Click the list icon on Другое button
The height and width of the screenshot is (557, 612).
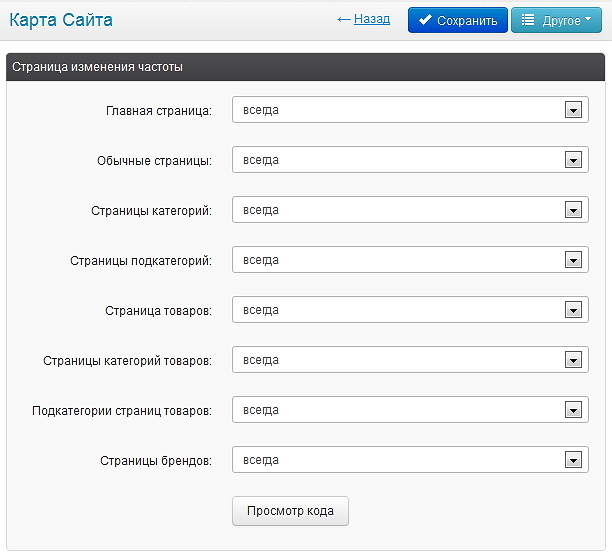click(528, 20)
